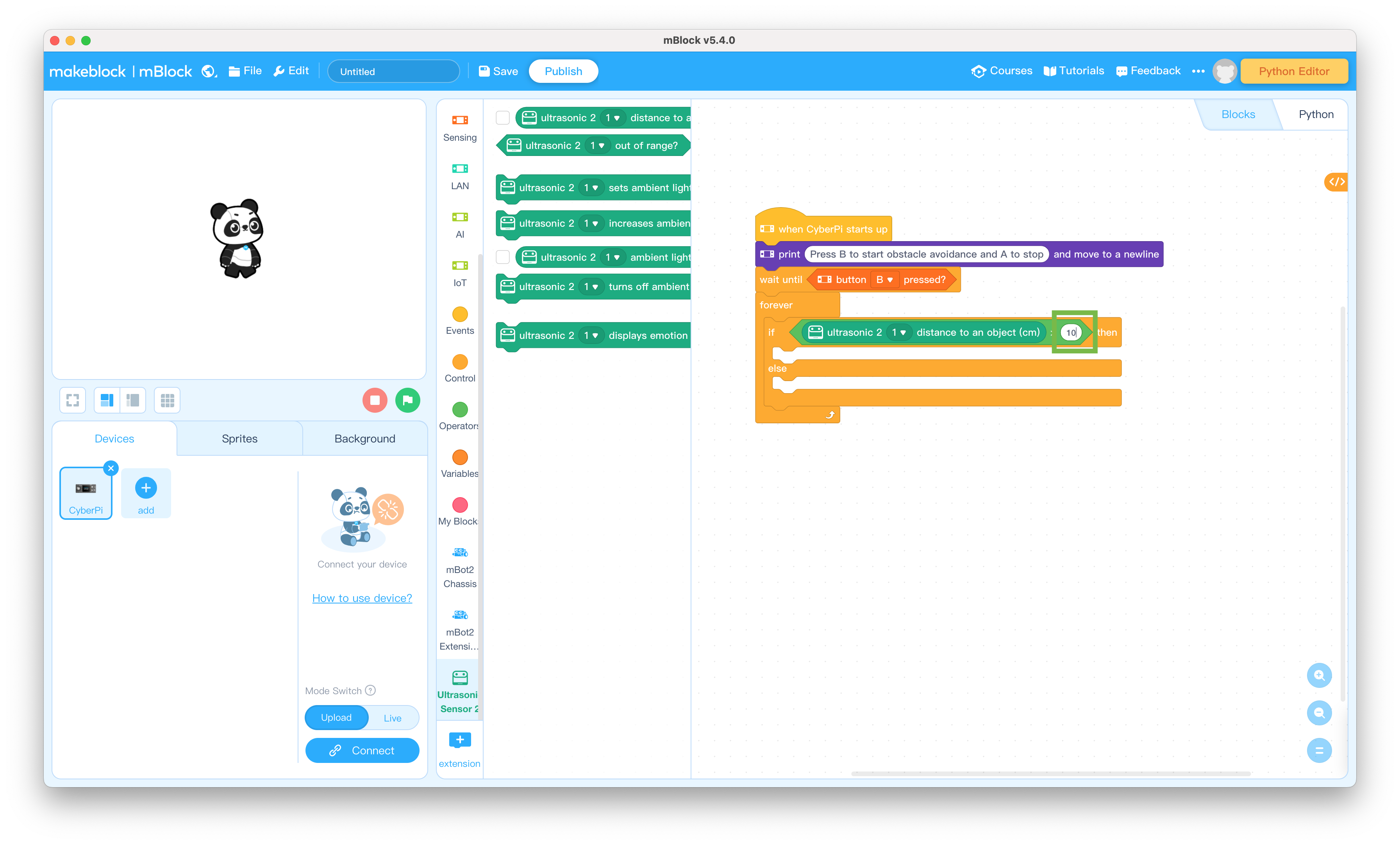Image resolution: width=1400 pixels, height=845 pixels.
Task: Check the ambient light reporter checkbox
Action: tap(502, 257)
